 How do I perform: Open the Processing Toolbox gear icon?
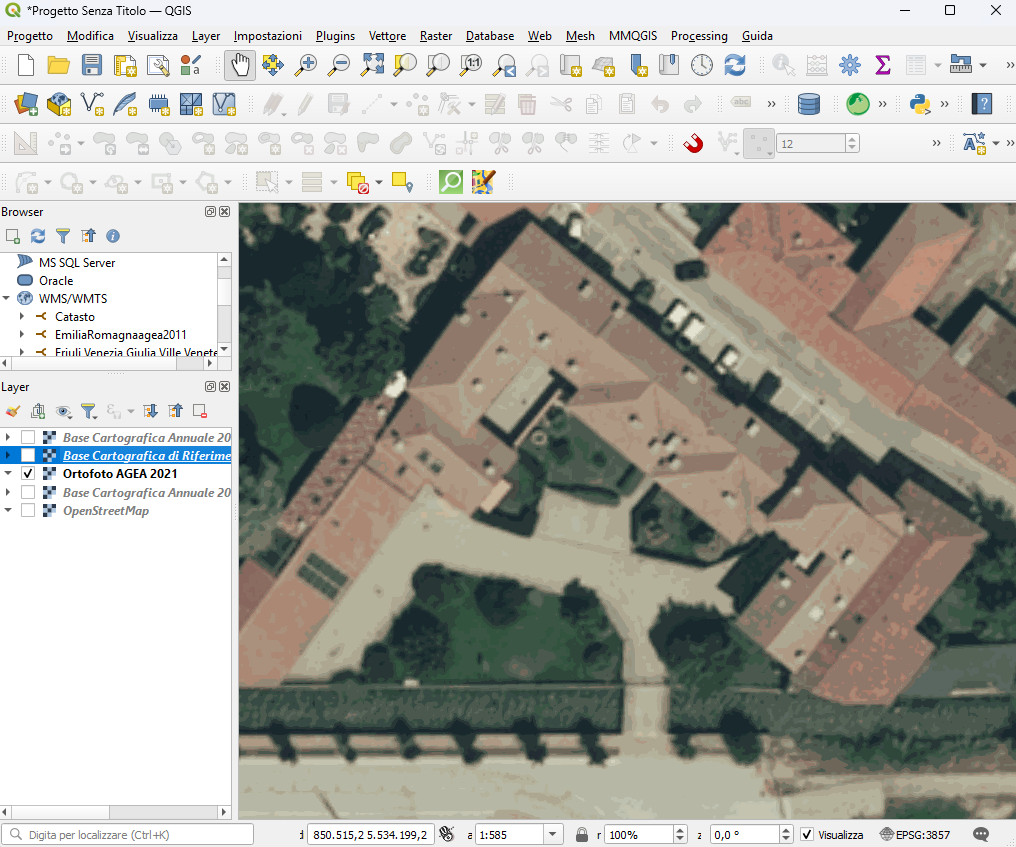tap(849, 66)
